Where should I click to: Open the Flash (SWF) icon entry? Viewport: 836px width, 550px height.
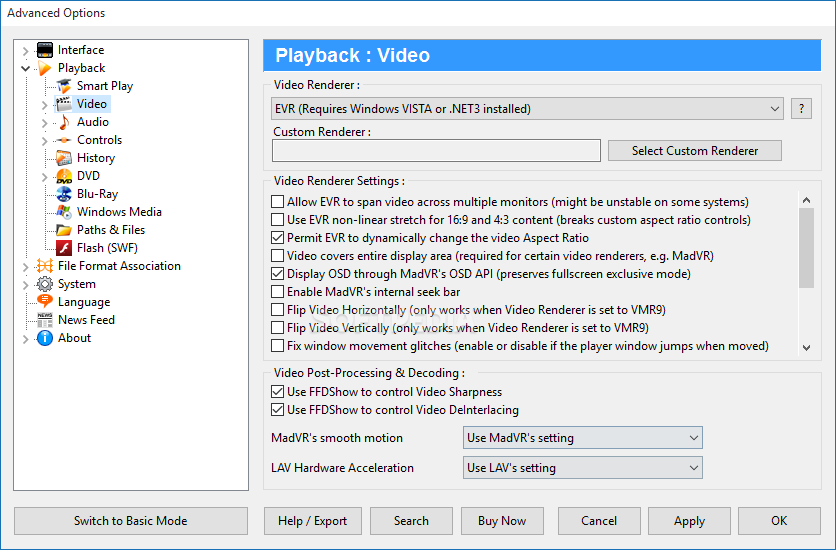[64, 248]
